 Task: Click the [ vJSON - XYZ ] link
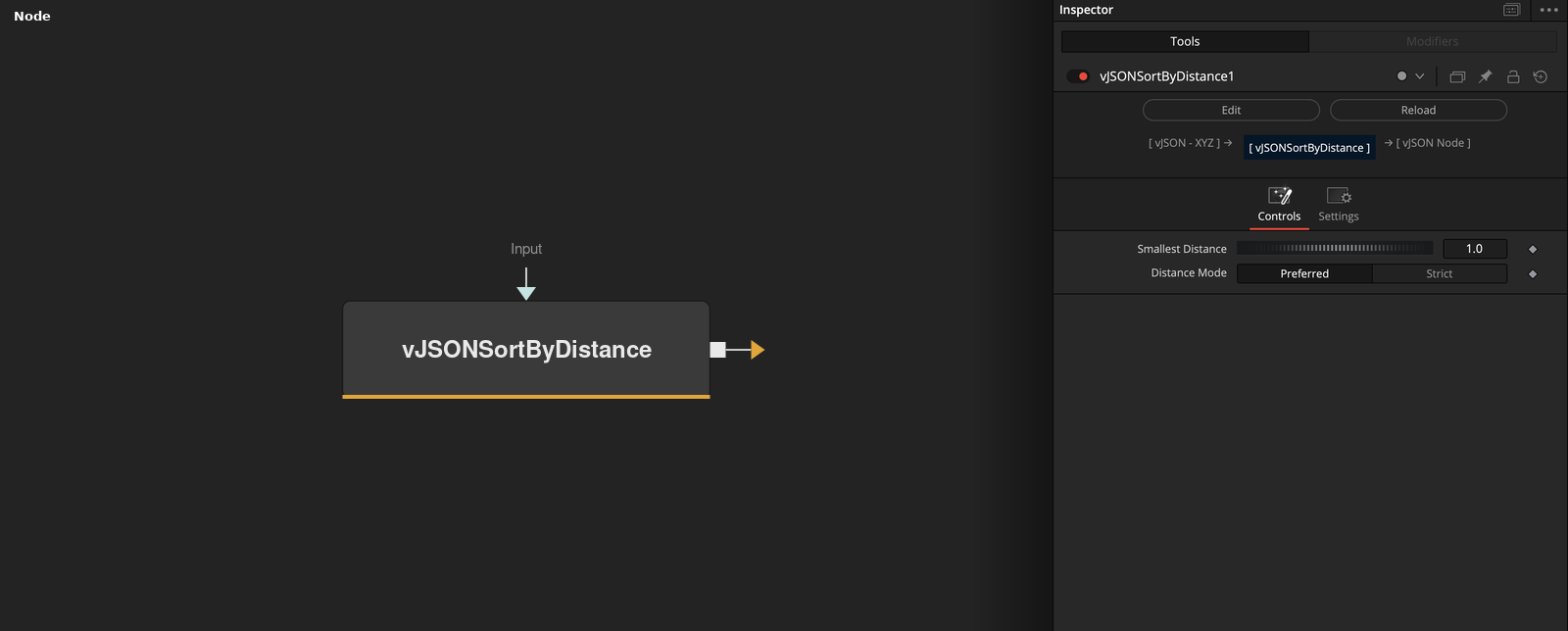coord(1190,143)
